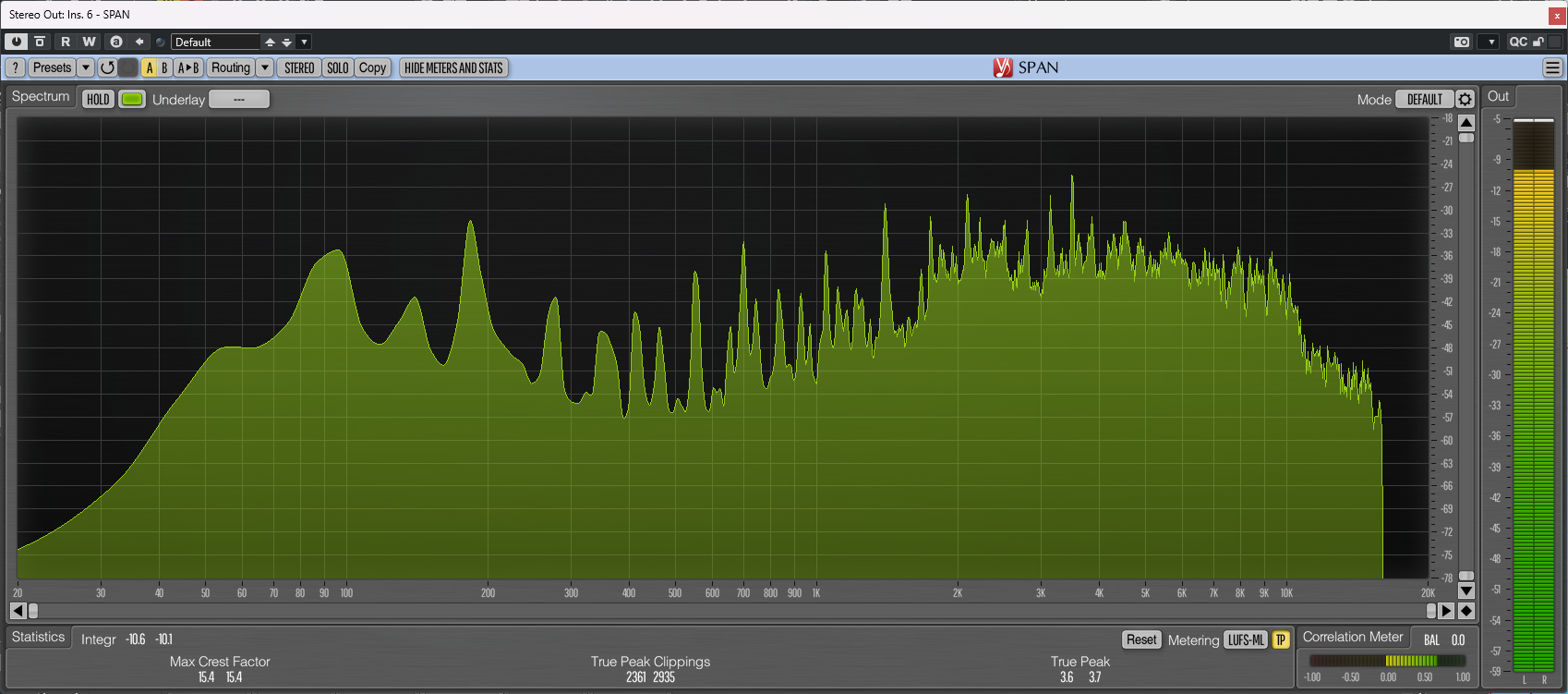Click the diamond zoom reset icon

[x=1466, y=611]
